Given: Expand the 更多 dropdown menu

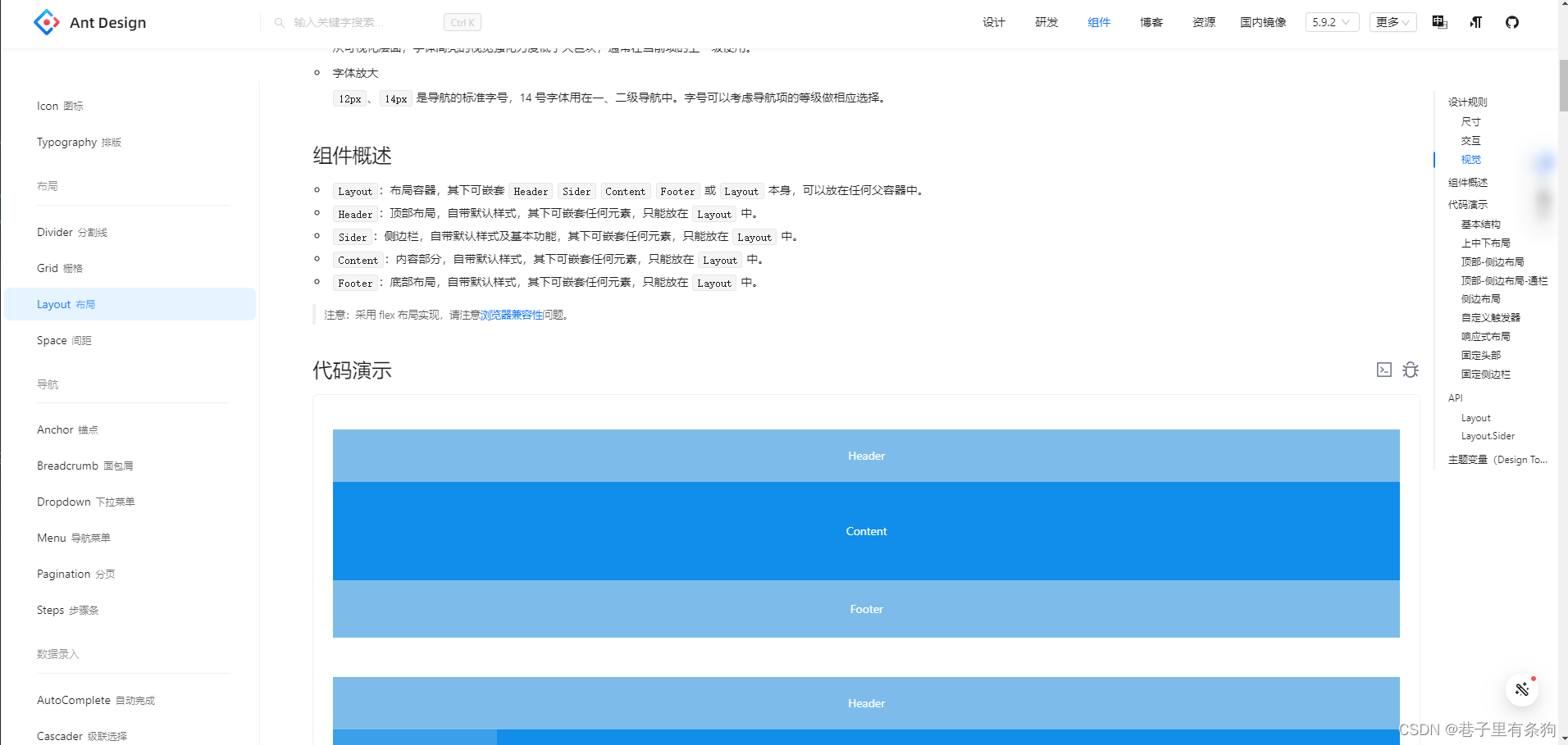Looking at the screenshot, I should (x=1392, y=22).
